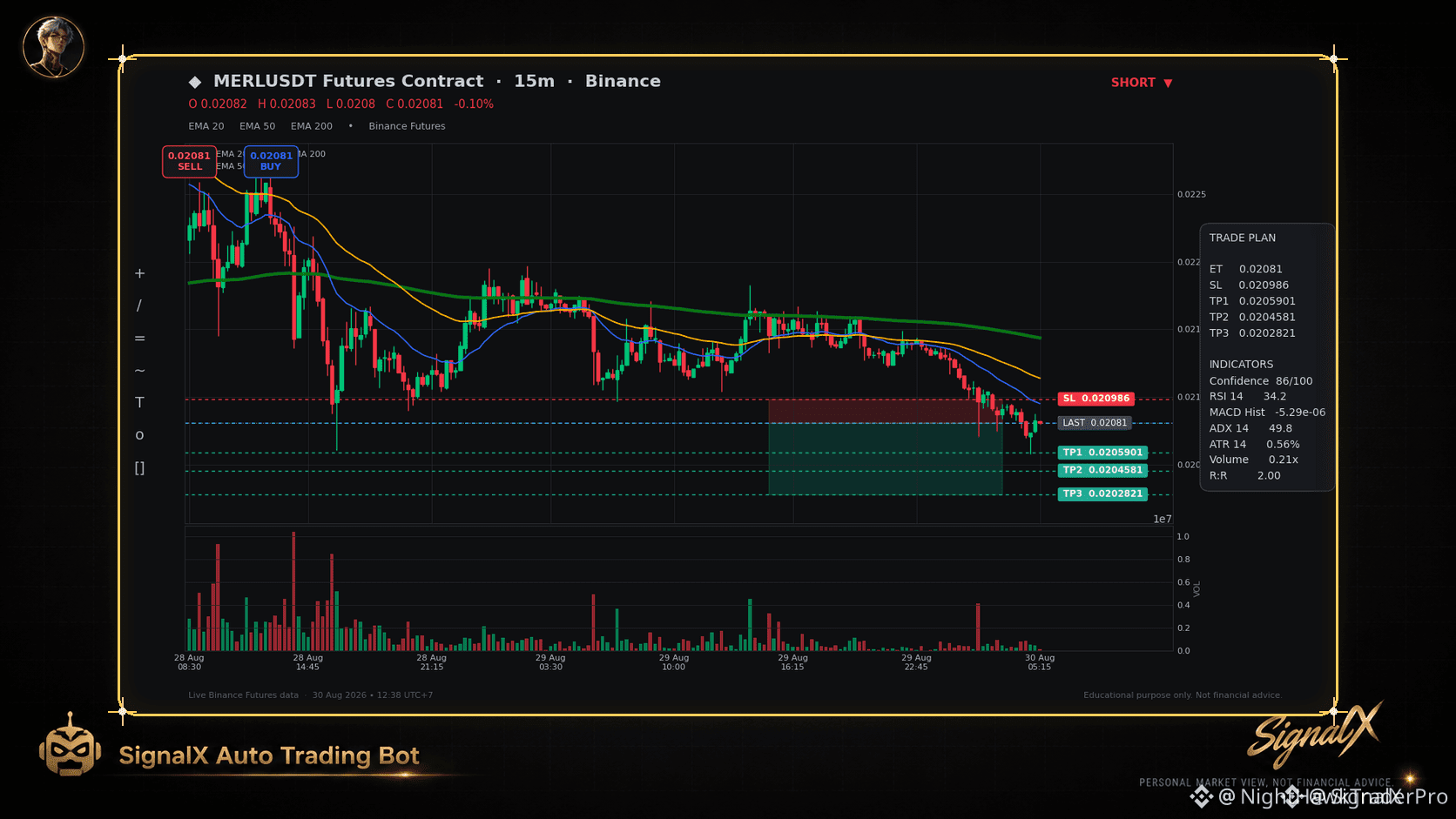
Task: Click the TP2 0.0204581 chart price tag
Action: coord(1102,470)
